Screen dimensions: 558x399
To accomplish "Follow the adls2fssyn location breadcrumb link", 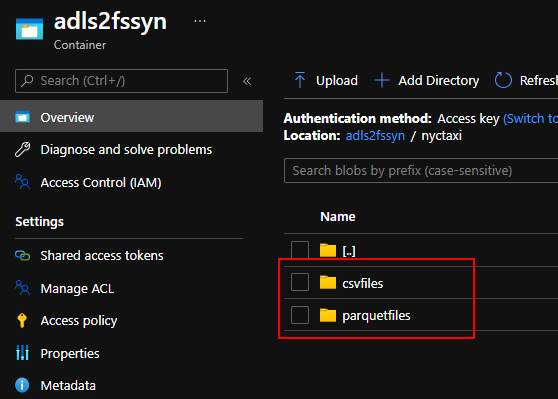I will [375, 136].
